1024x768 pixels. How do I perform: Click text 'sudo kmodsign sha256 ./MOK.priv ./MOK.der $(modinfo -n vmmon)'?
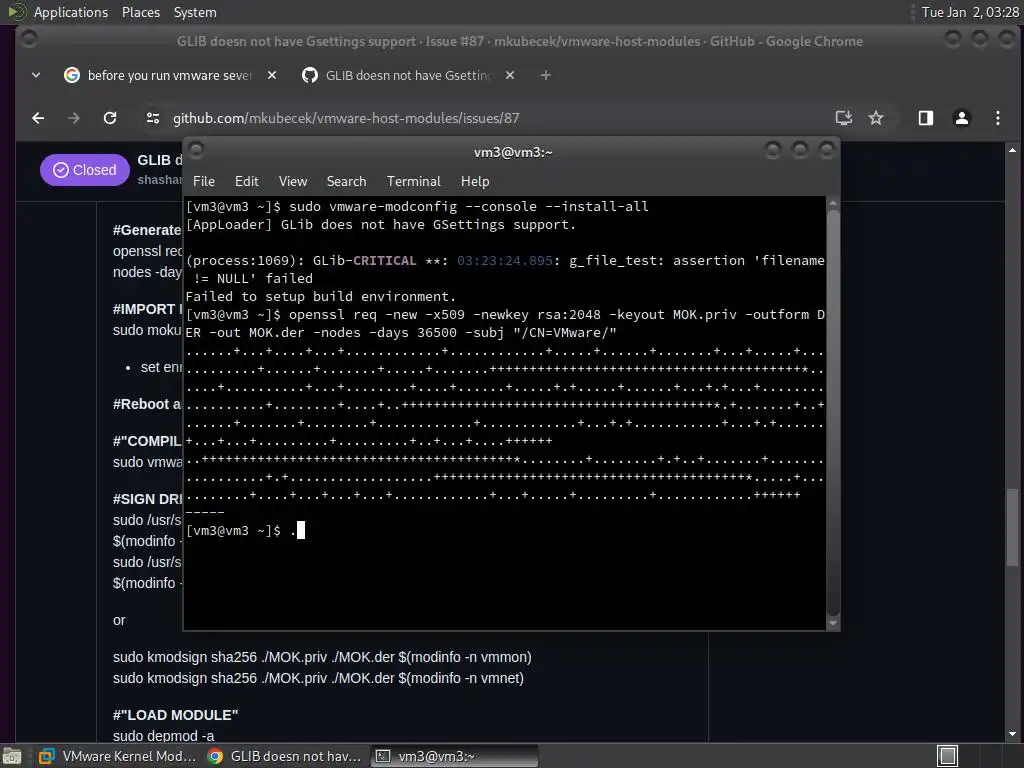click(x=322, y=657)
